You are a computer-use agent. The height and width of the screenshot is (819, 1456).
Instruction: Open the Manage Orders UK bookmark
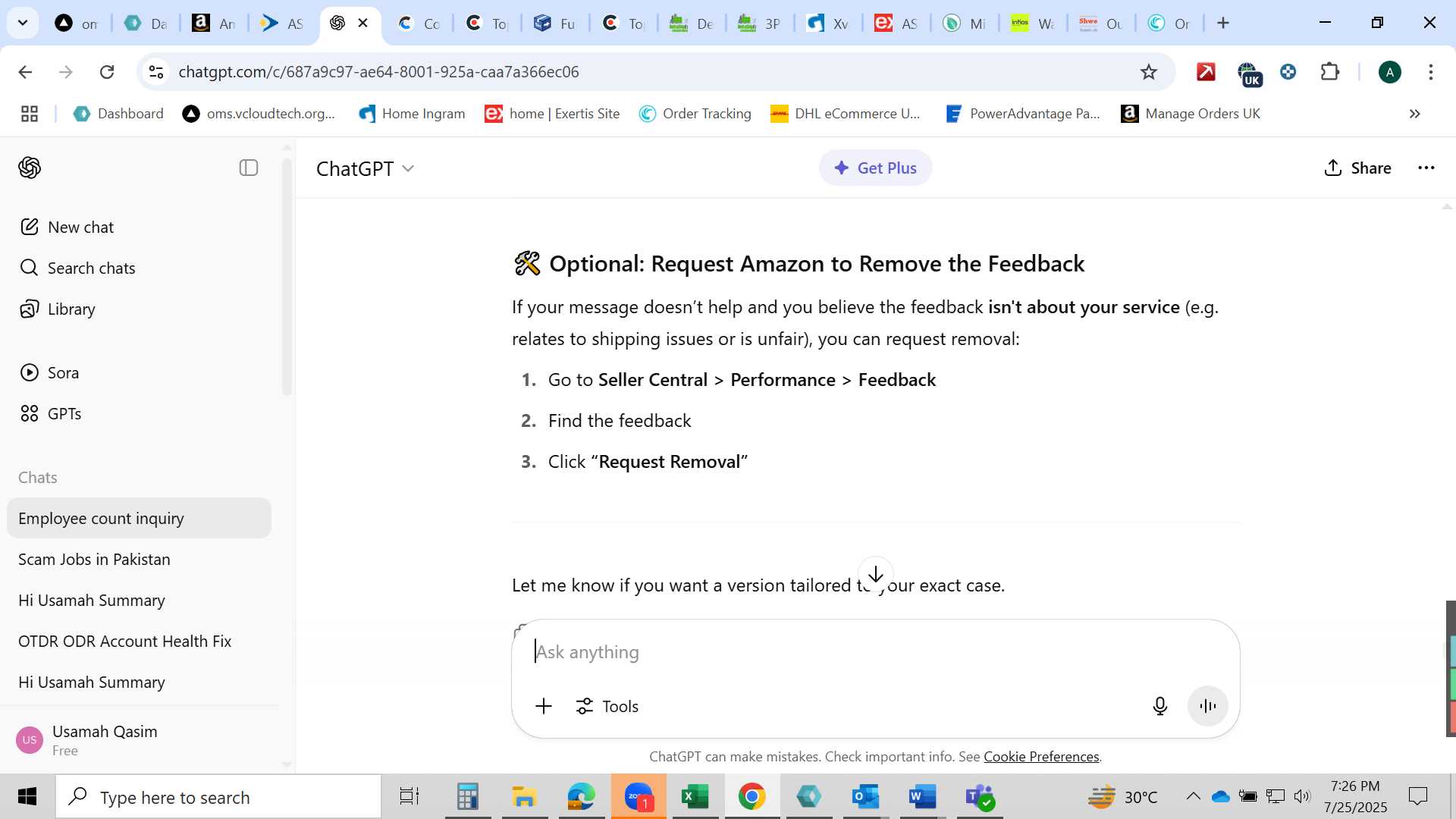(x=1191, y=114)
